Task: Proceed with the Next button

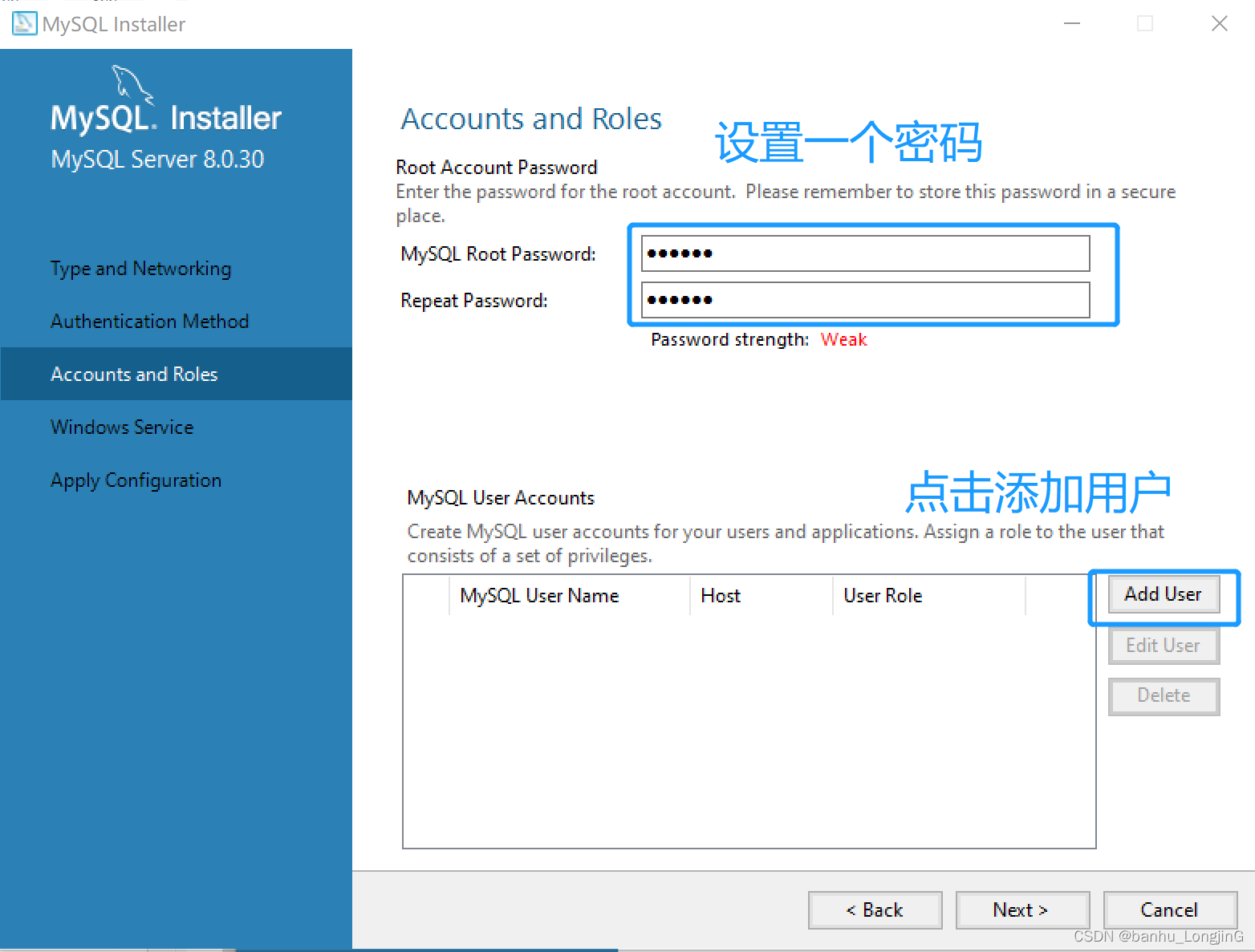Action: [1022, 910]
